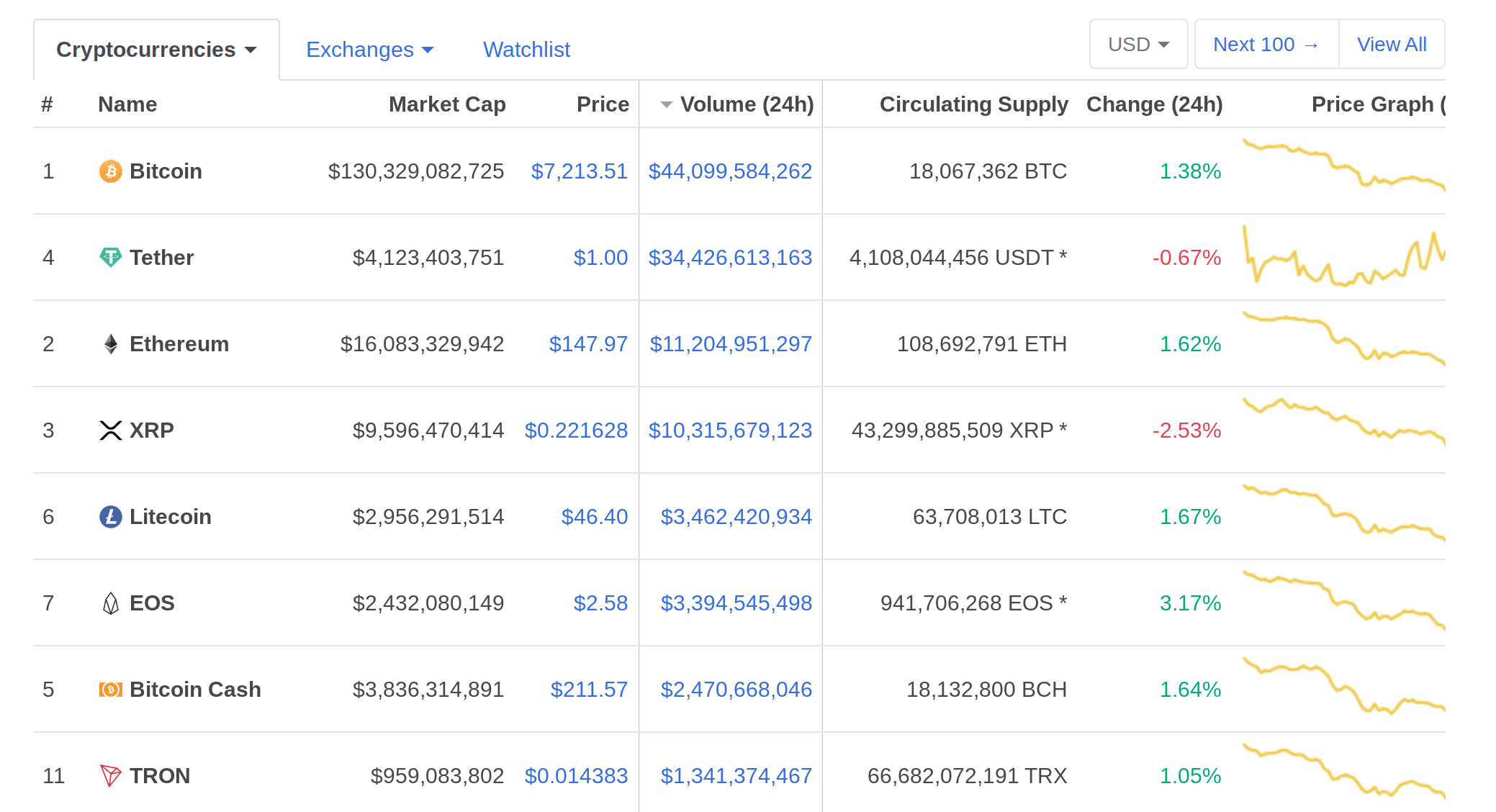
Task: Open the Litecoin price graph
Action: coord(1344,513)
